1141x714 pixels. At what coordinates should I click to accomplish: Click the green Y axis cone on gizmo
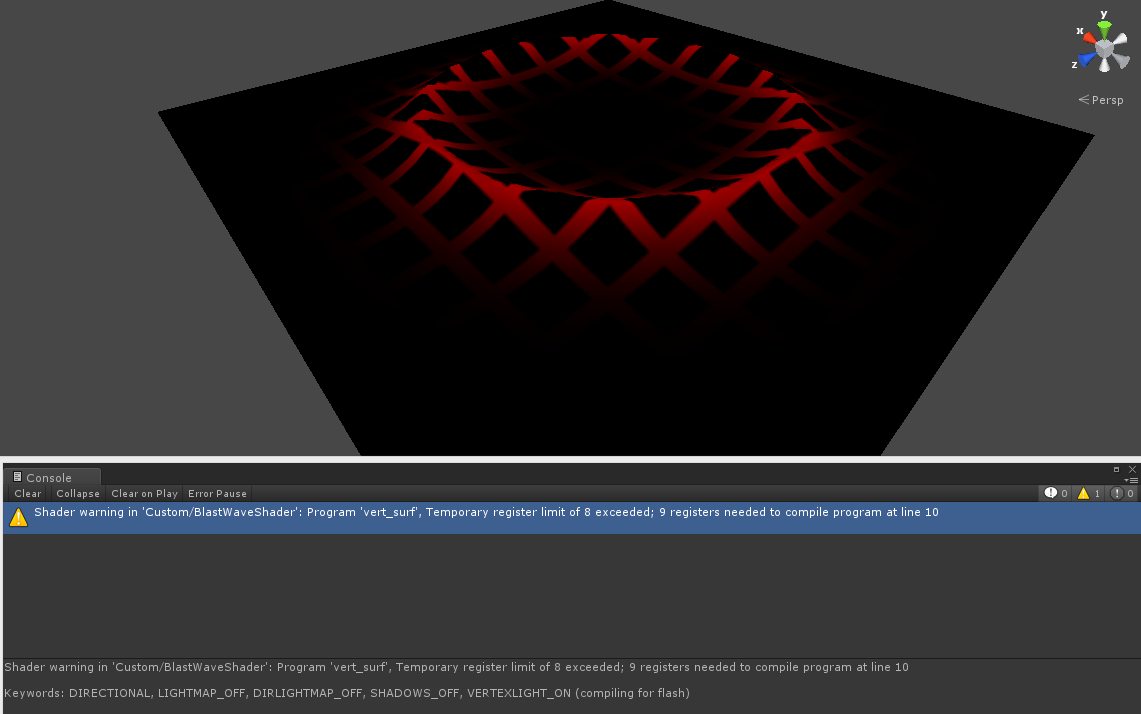[x=1104, y=28]
